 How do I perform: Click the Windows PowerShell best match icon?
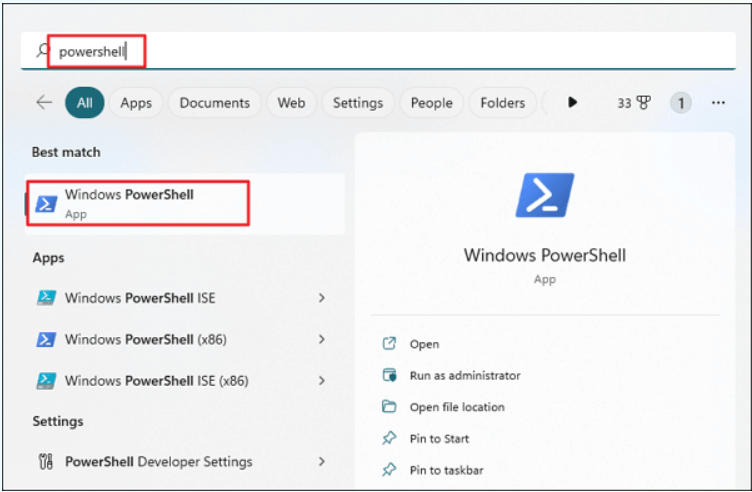[x=47, y=204]
